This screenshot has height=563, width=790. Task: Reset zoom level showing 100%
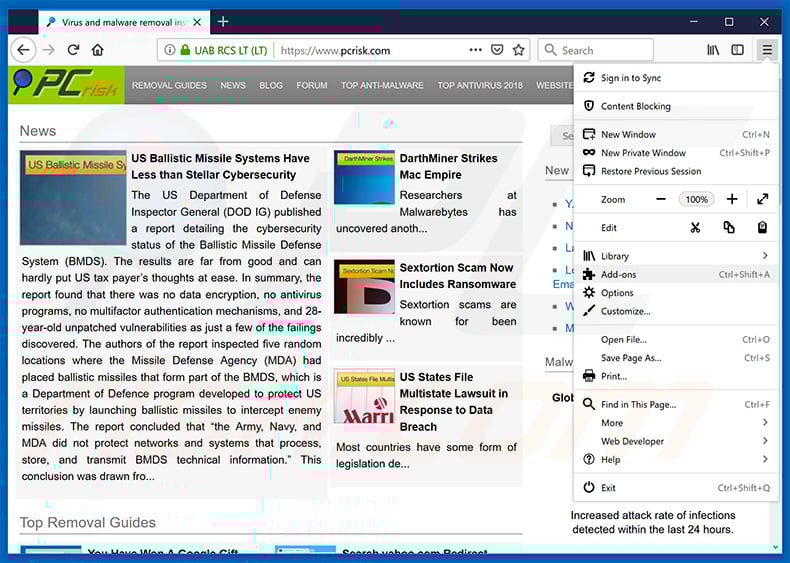(x=696, y=199)
